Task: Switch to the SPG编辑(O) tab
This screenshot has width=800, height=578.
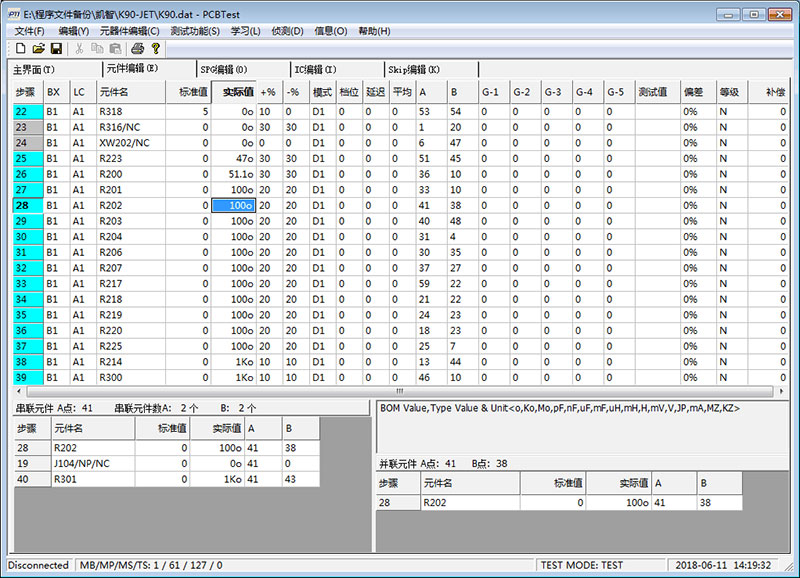Action: (x=223, y=70)
